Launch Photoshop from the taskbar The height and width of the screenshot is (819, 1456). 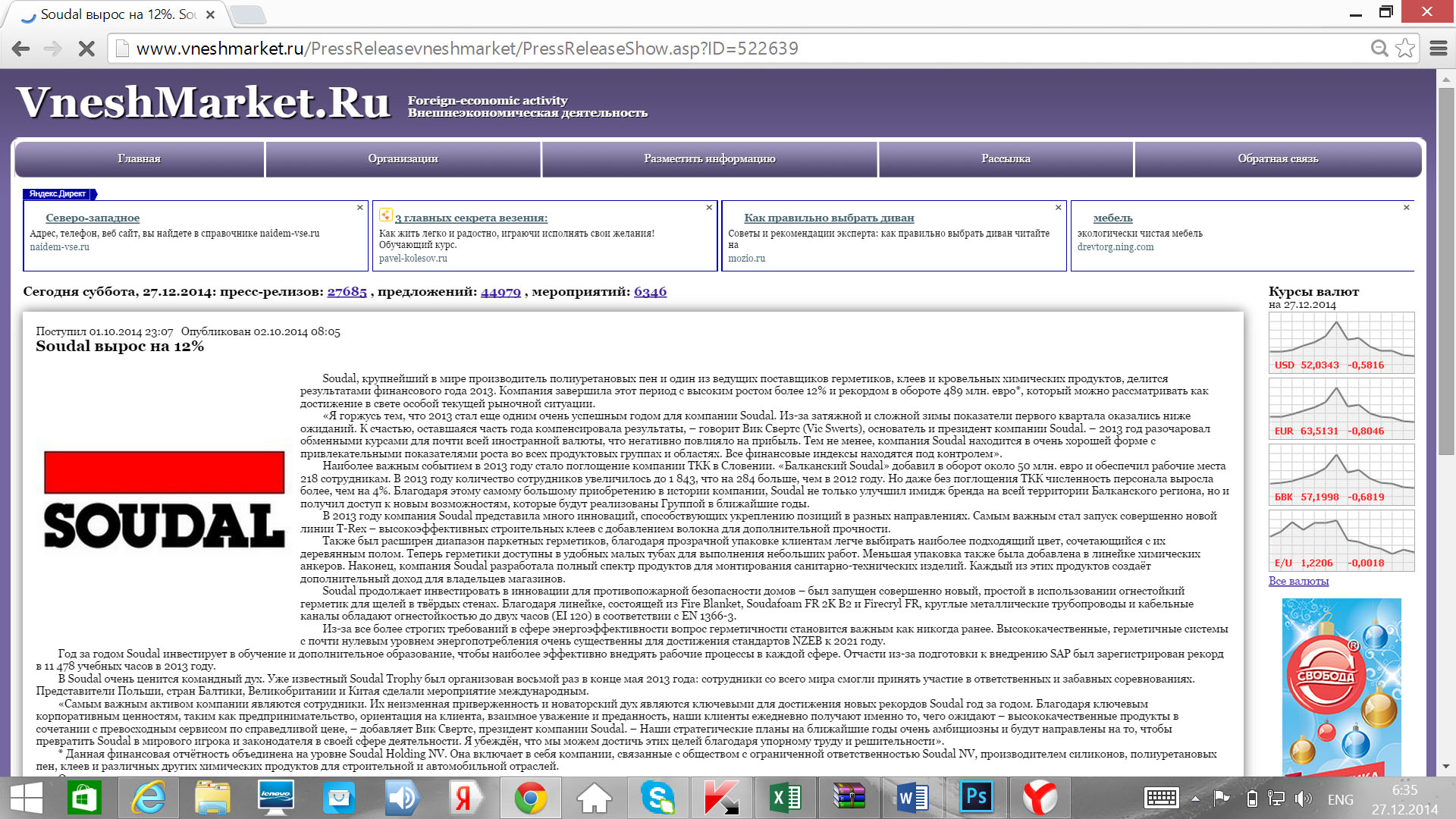(977, 799)
